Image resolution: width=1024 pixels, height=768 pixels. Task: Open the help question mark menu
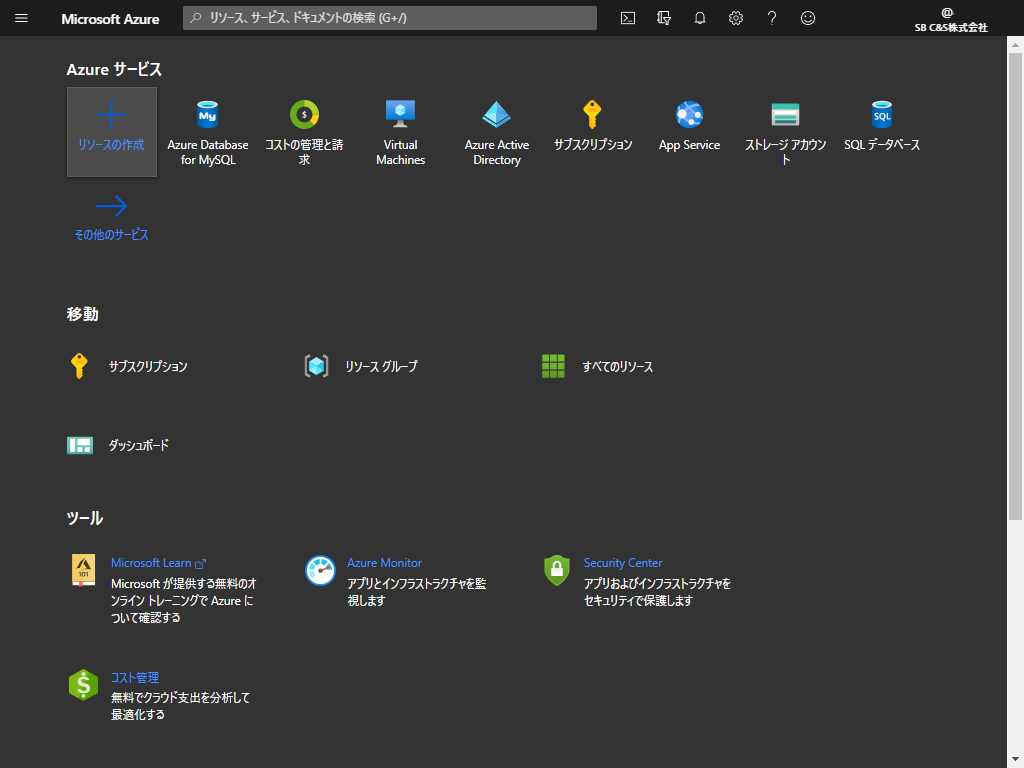pos(771,18)
